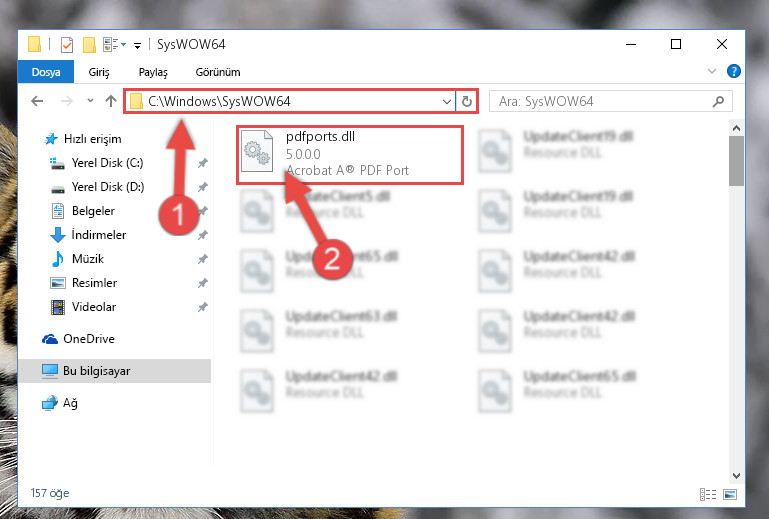Open the Paylaş ribbon tab

point(153,72)
